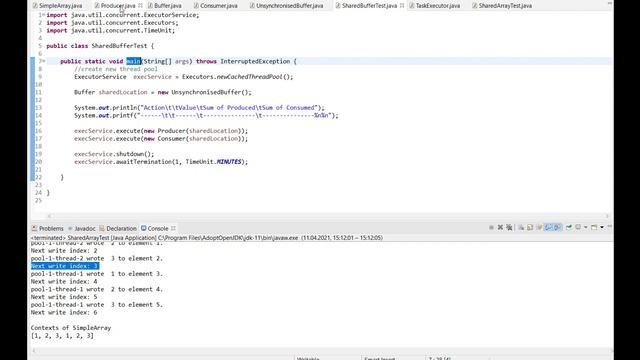Toggle Show Console When Standard Error Changes
640x360 pixels.
558,227
